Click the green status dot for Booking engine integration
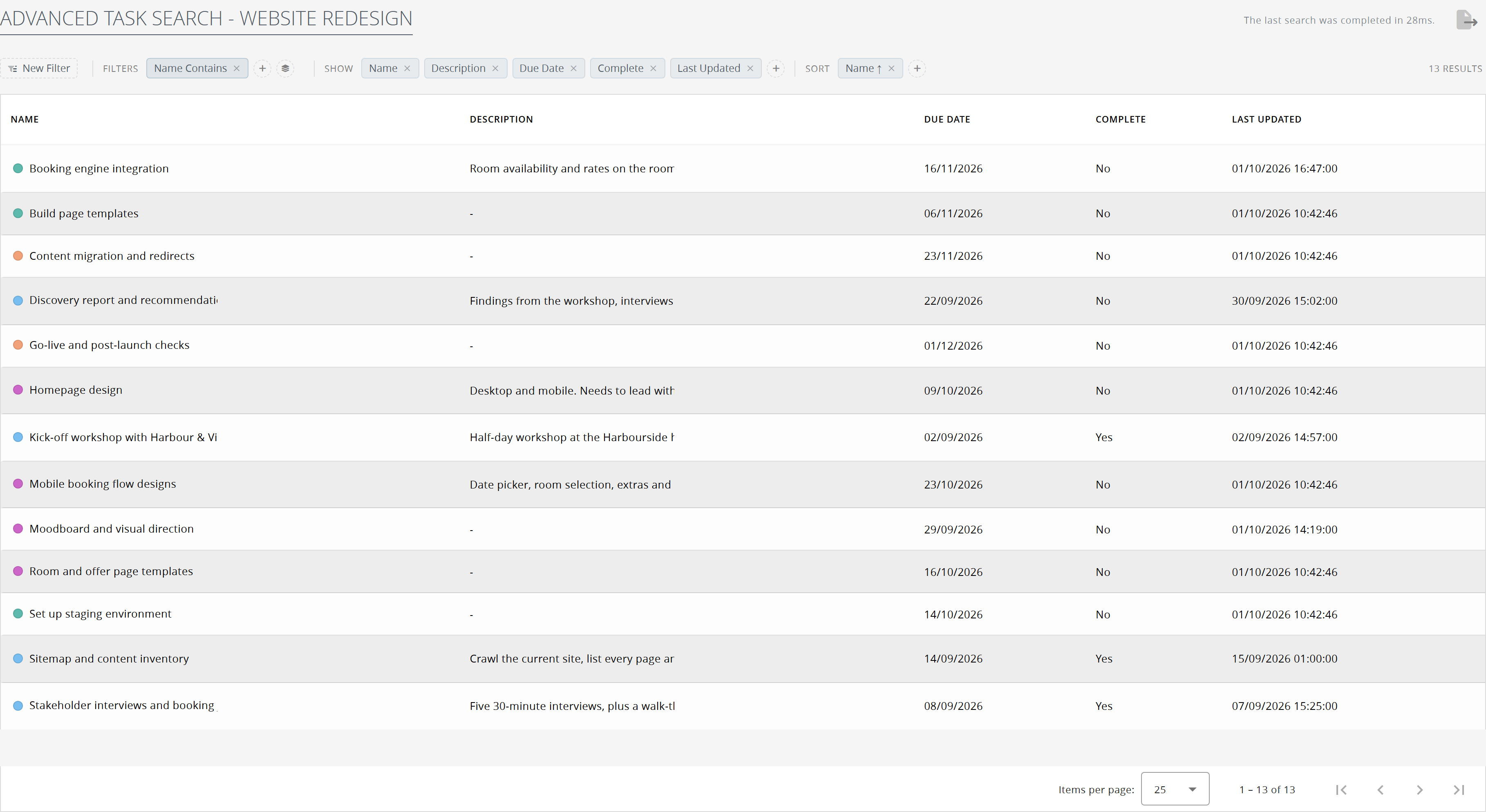Image resolution: width=1486 pixels, height=812 pixels. coord(18,168)
